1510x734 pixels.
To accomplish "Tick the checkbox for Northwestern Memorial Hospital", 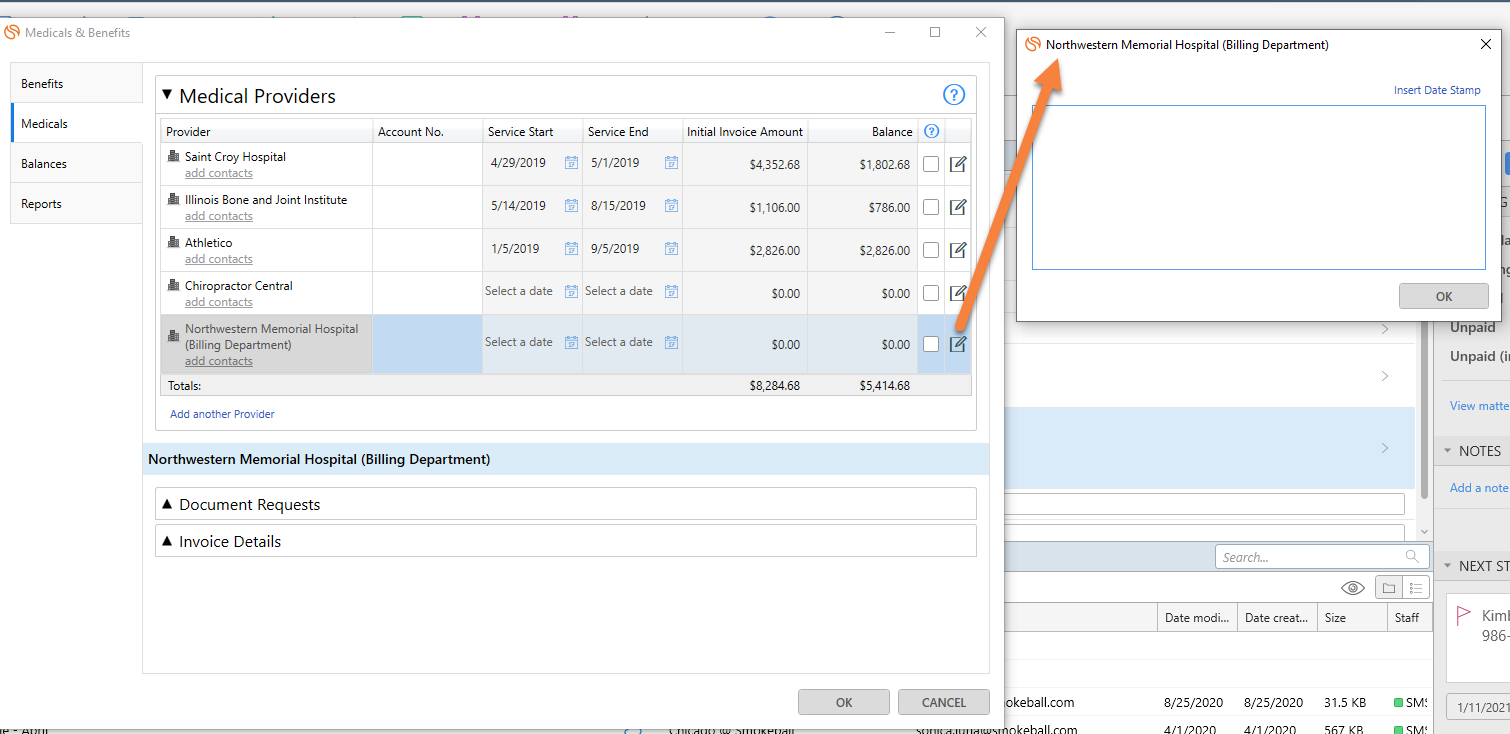I will 931,344.
